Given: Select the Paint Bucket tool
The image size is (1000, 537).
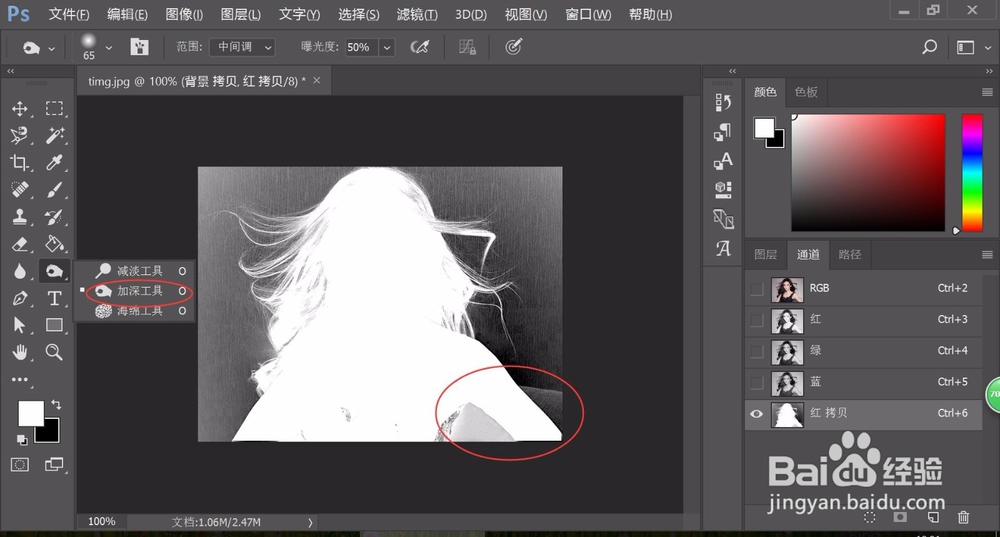Looking at the screenshot, I should (54, 244).
